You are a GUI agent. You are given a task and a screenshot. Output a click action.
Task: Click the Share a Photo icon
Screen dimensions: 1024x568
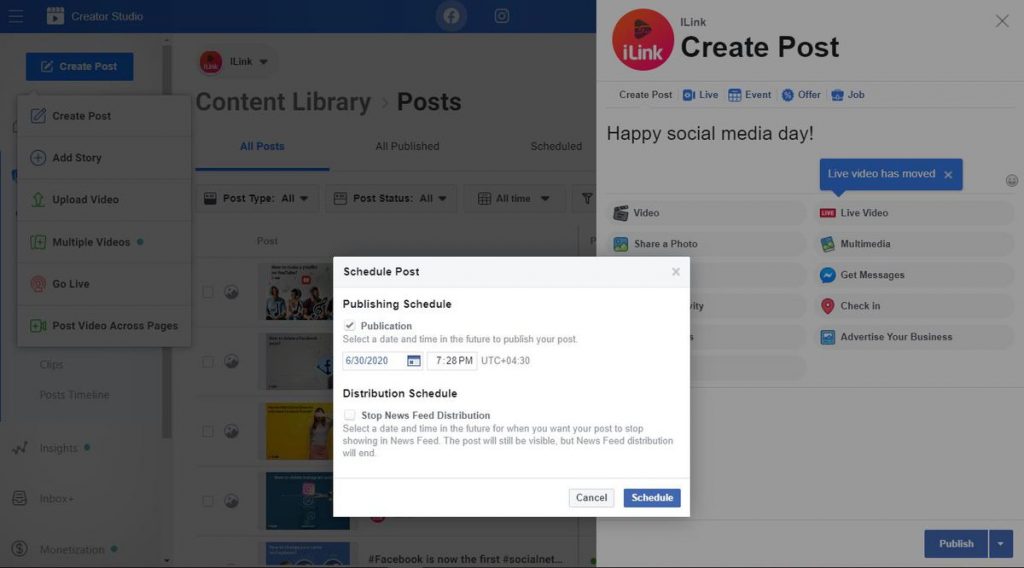pos(620,244)
